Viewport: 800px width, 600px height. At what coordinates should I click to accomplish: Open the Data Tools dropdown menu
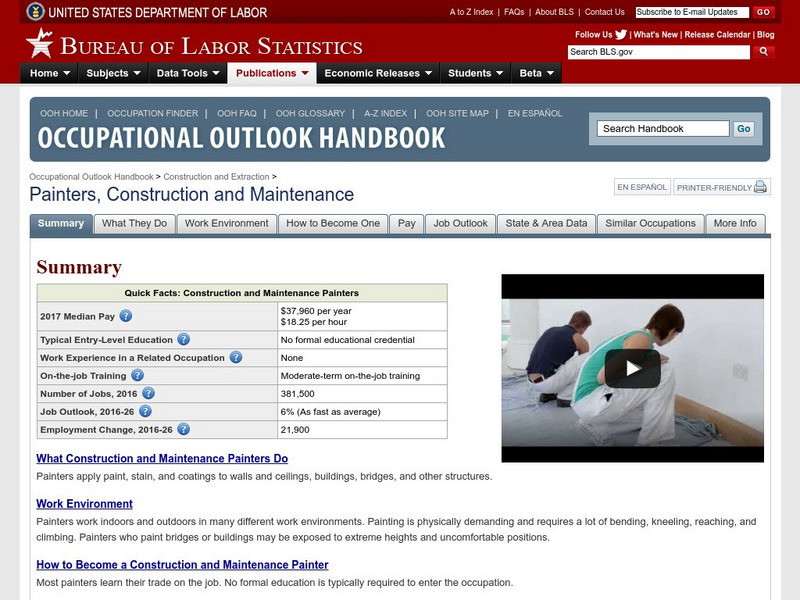(x=188, y=73)
